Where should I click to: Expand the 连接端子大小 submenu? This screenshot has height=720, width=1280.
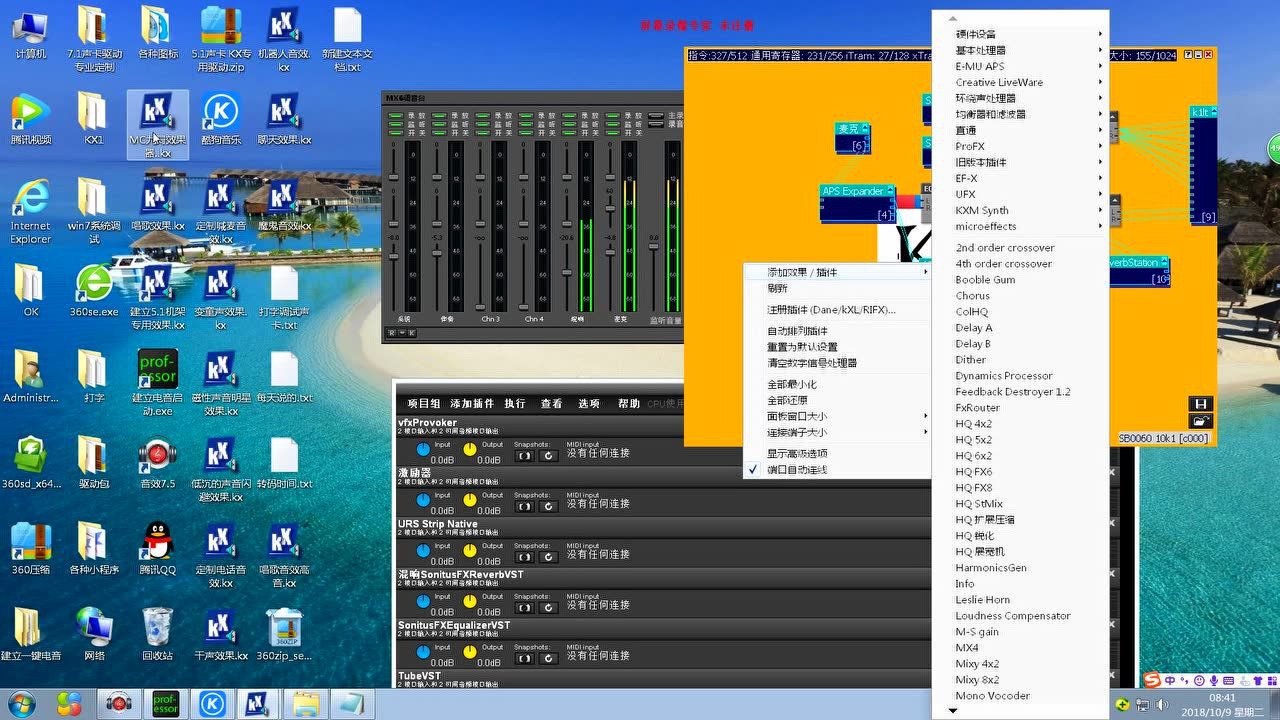pyautogui.click(x=838, y=433)
